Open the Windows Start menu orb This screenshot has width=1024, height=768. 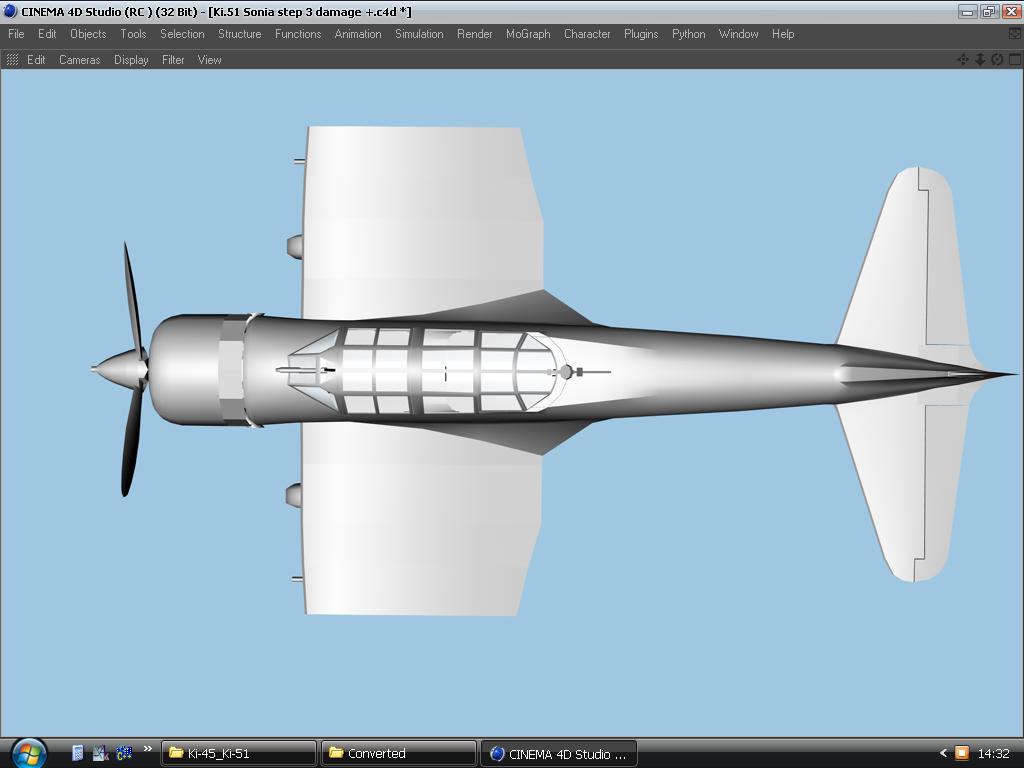[28, 752]
